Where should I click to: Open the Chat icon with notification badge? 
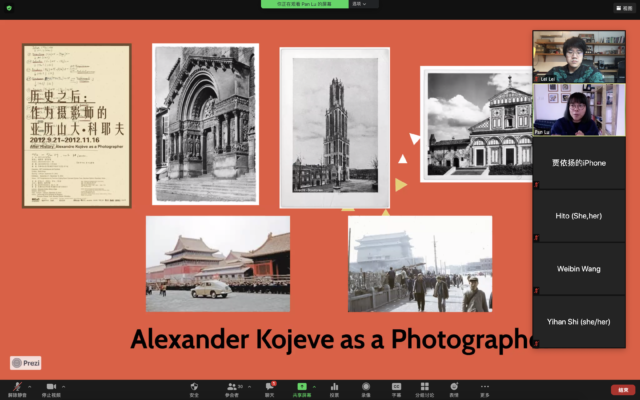pyautogui.click(x=270, y=386)
